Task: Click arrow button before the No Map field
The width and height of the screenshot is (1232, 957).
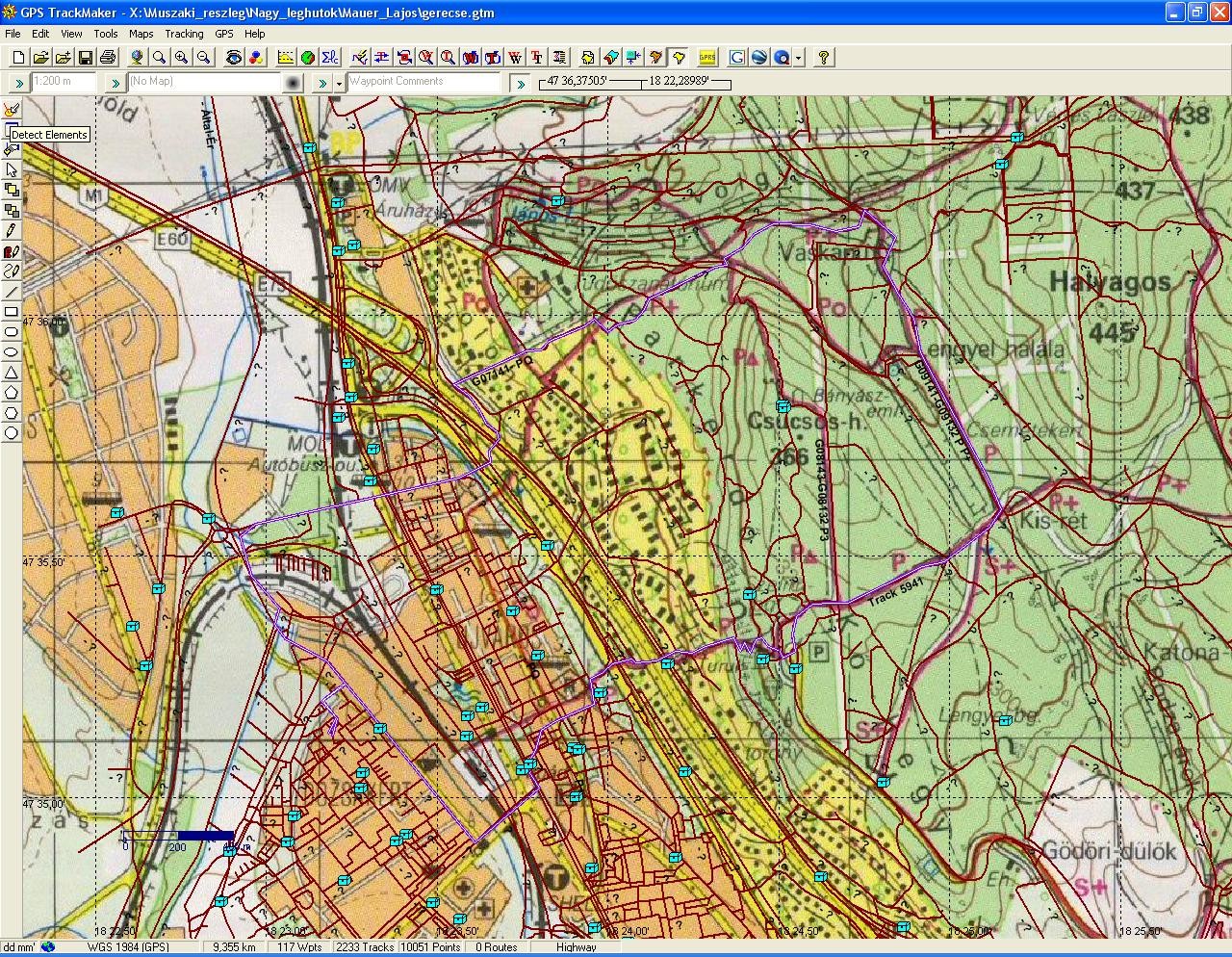Action: point(115,83)
